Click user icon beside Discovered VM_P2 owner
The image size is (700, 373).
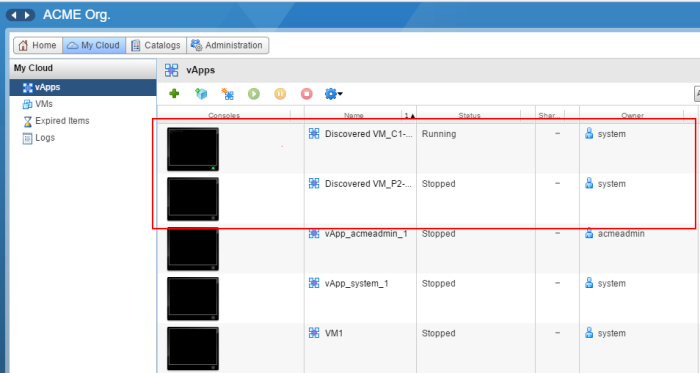tap(589, 183)
